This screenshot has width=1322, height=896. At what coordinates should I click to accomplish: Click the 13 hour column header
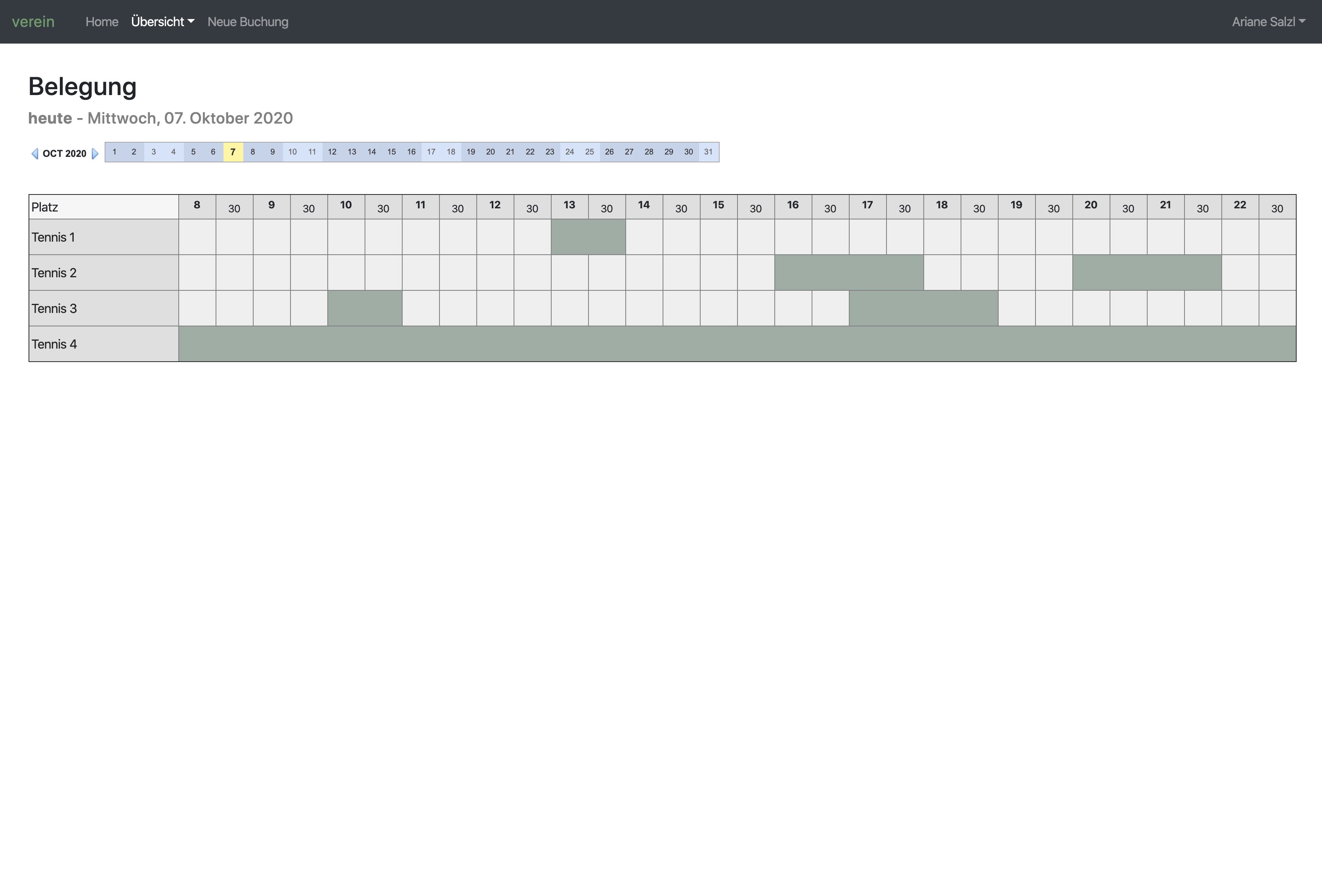(x=569, y=207)
